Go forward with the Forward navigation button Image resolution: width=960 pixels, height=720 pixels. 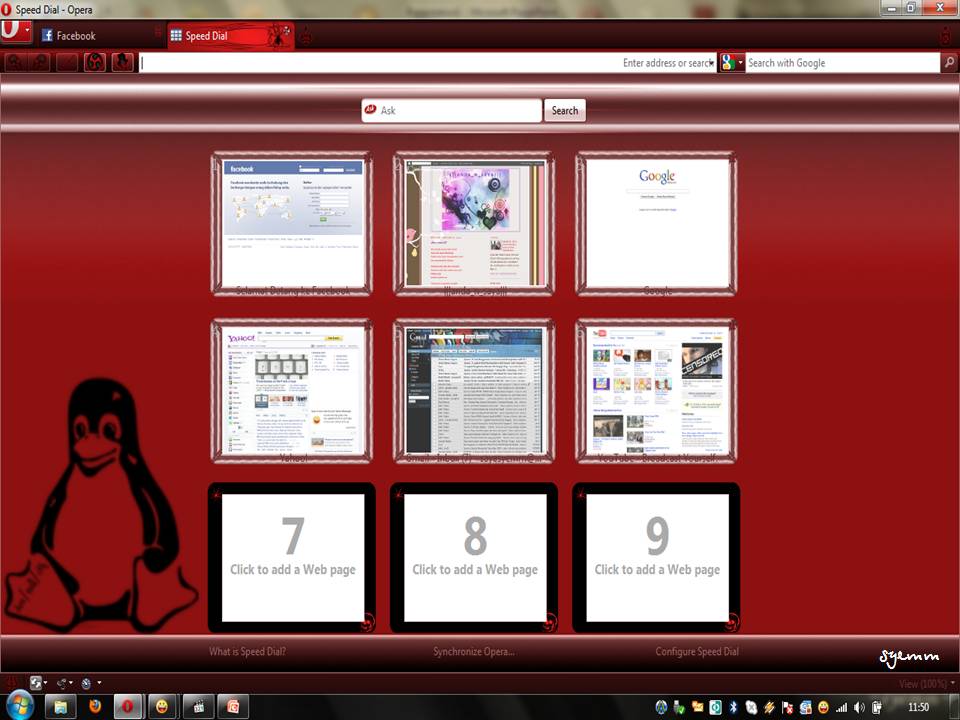[x=40, y=62]
